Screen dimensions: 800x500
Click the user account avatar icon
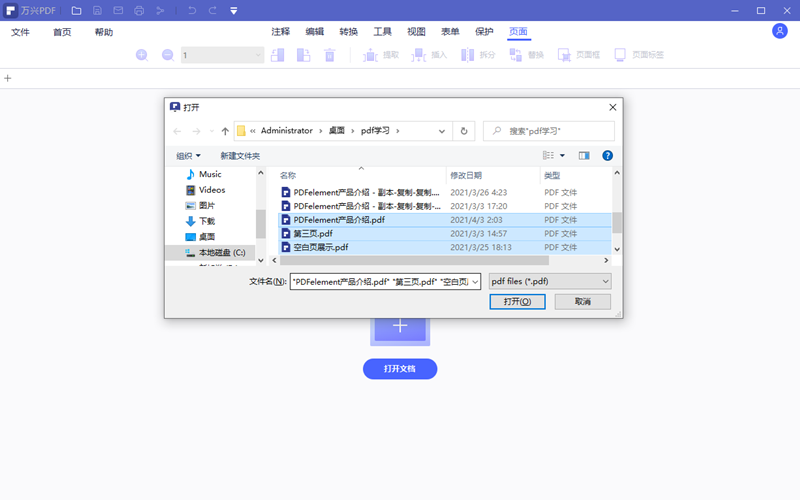[x=780, y=31]
